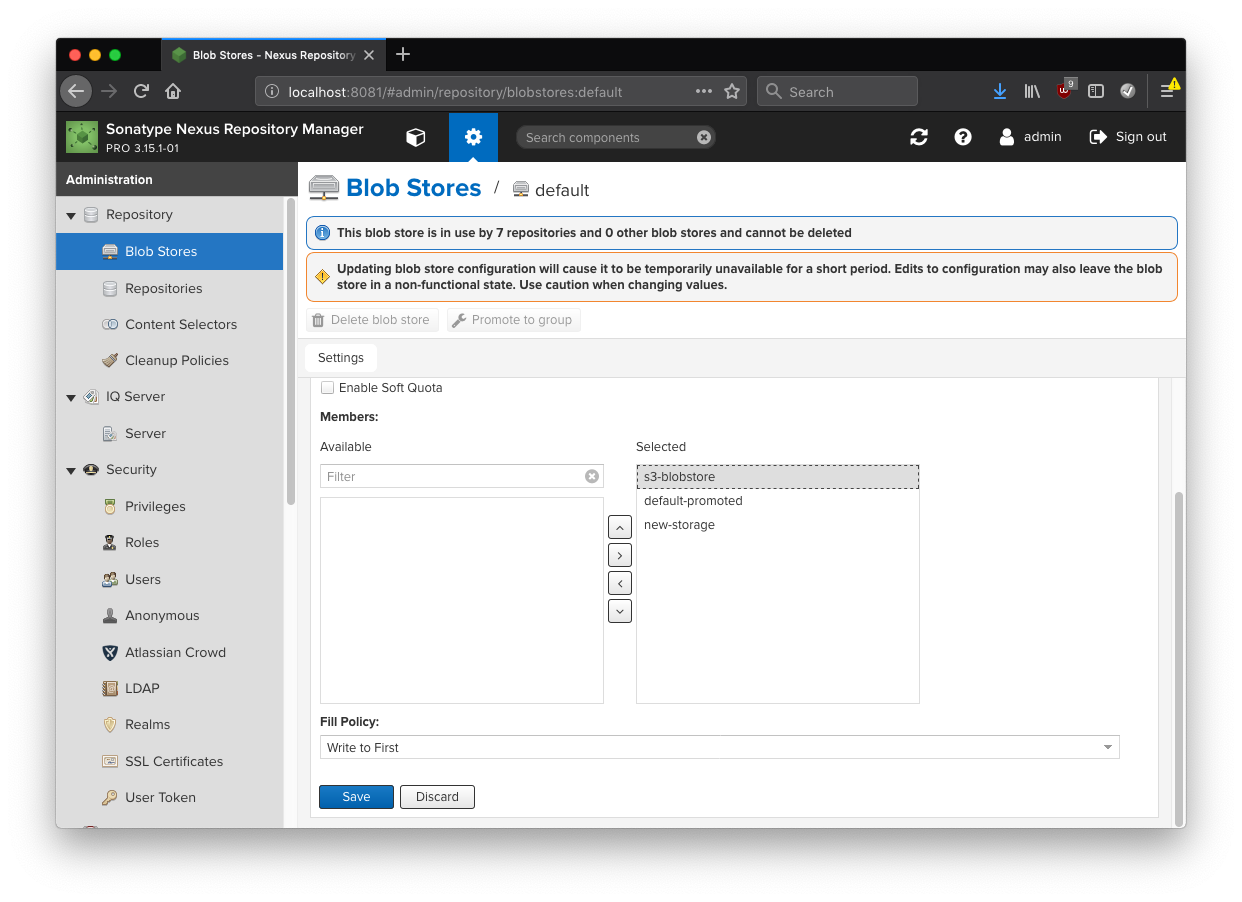Focus the Firefox Search box
This screenshot has width=1242, height=902.
[837, 91]
